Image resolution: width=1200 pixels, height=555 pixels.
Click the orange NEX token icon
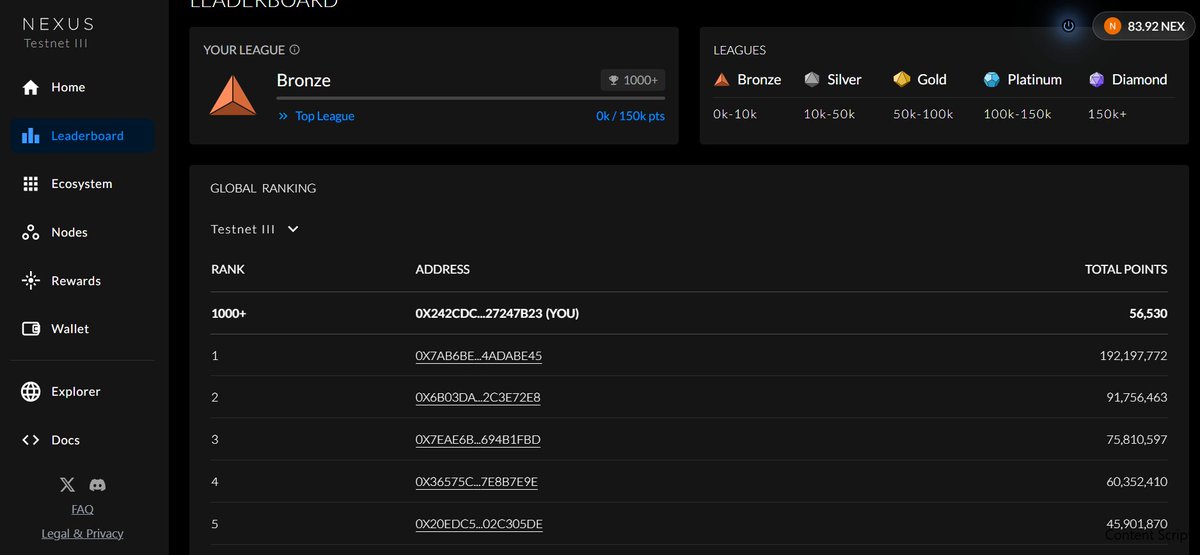(x=1112, y=26)
